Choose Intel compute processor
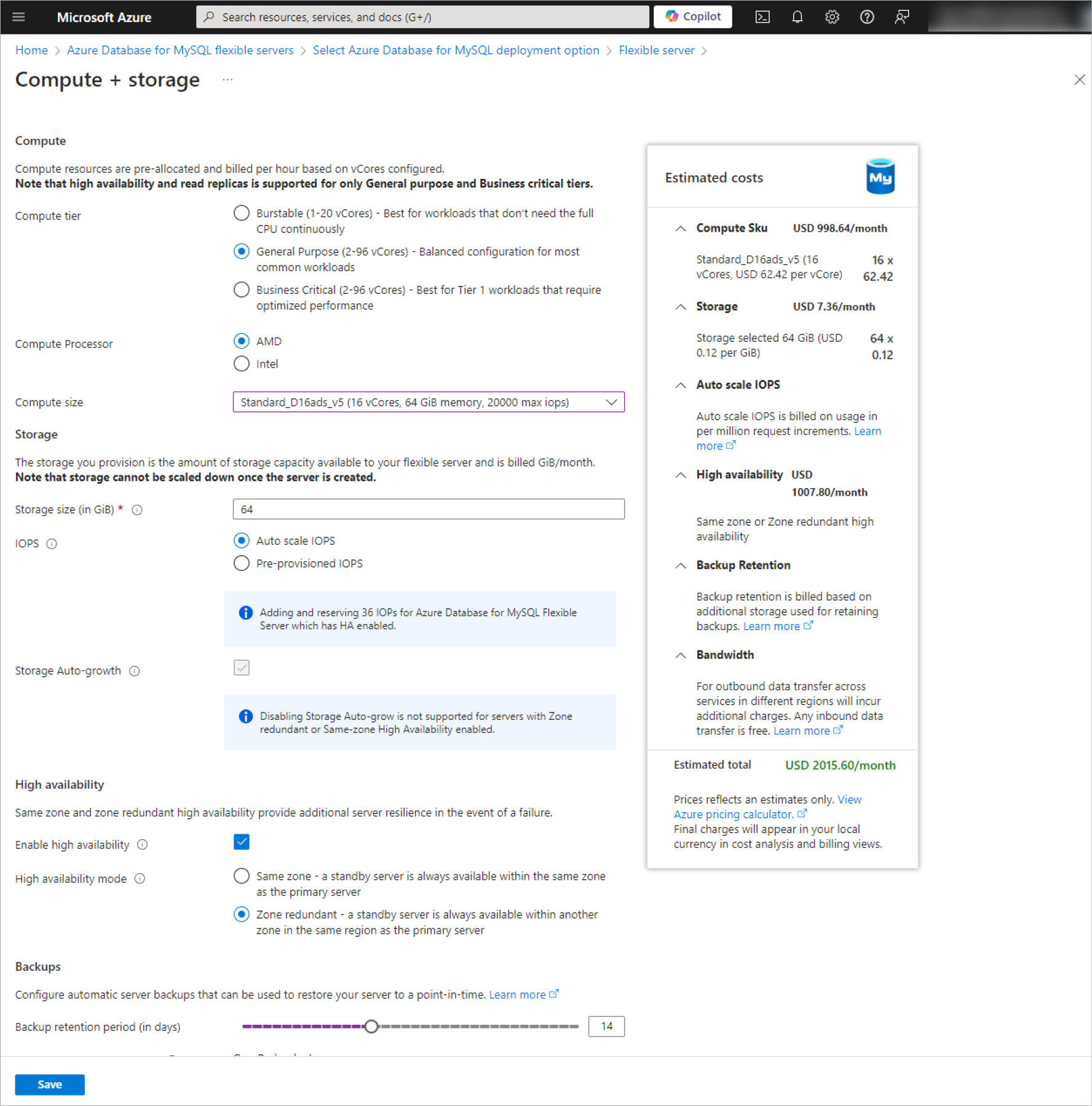 pos(242,363)
